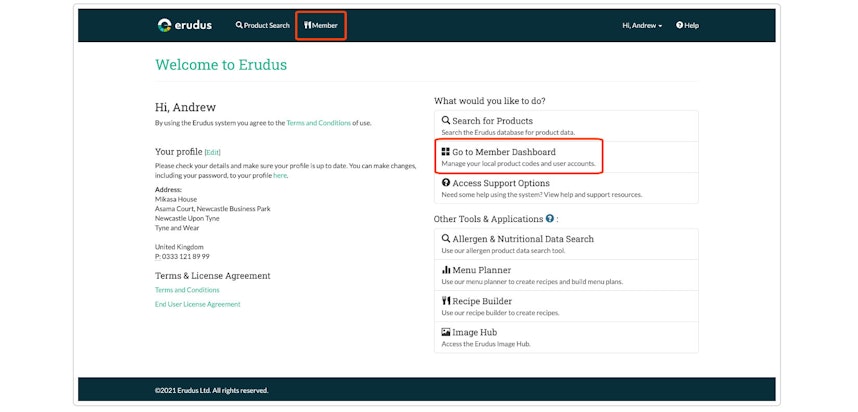Click the Newcastle Upon Tyne address line
Screen dimensions: 858x412
point(187,218)
